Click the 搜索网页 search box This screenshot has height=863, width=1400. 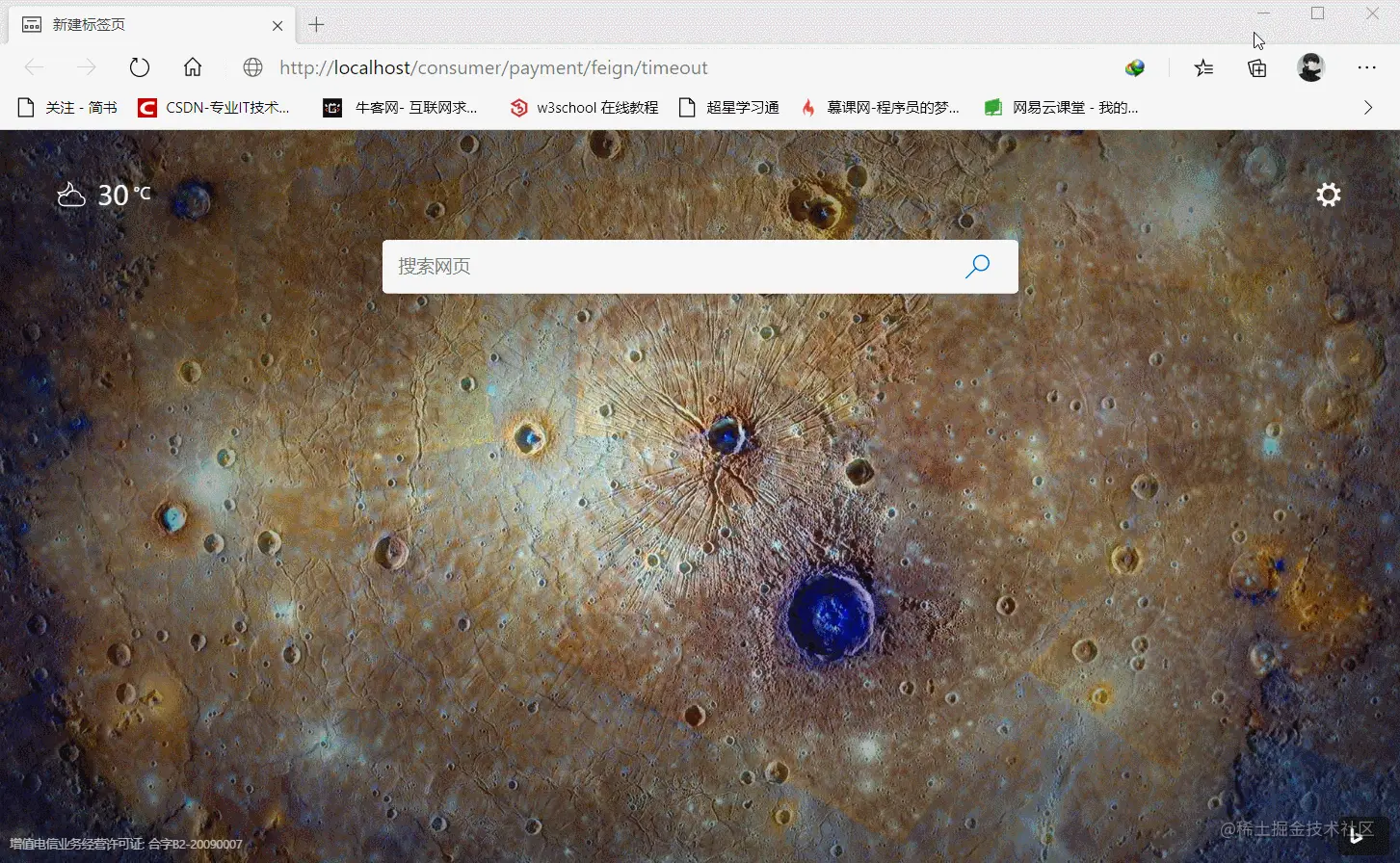pos(700,267)
